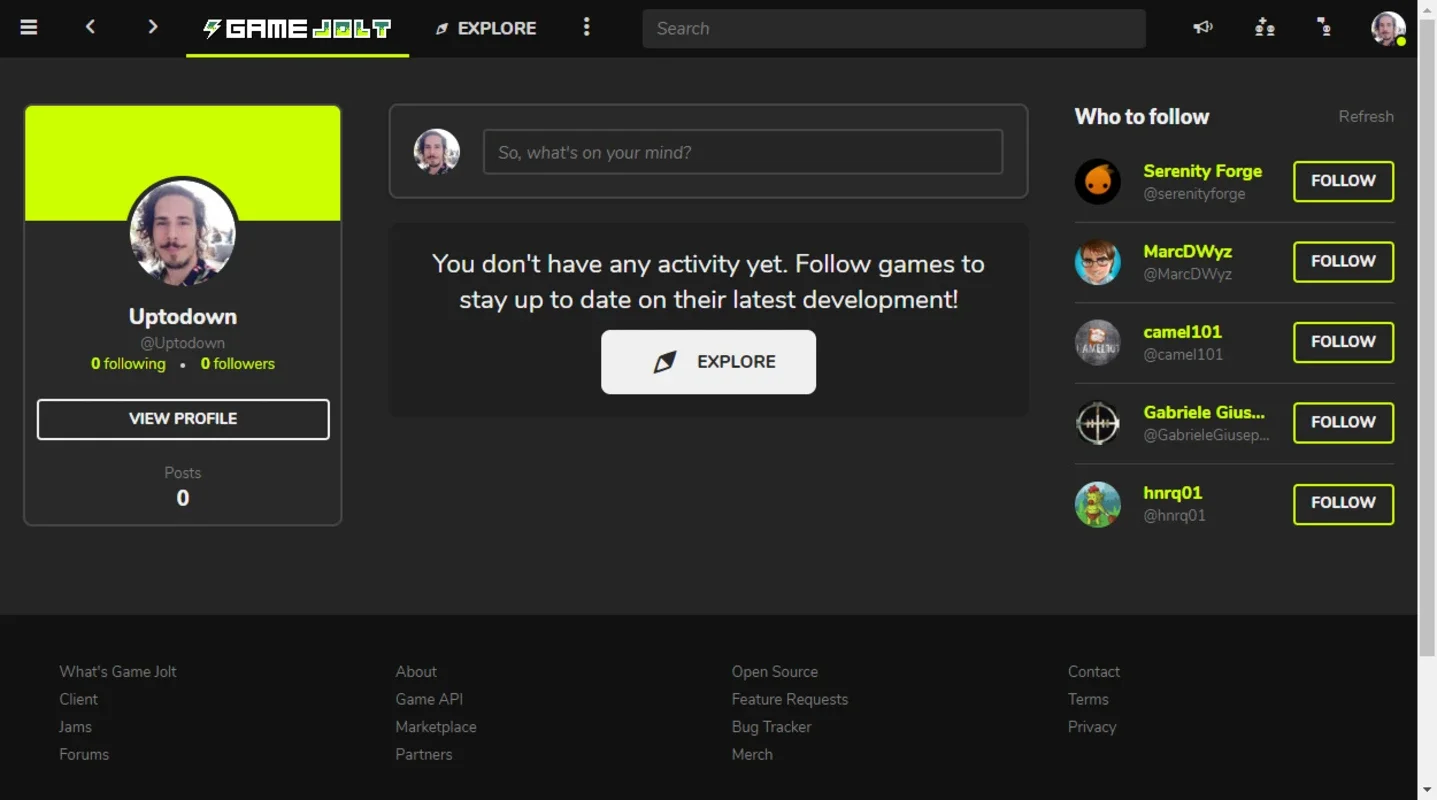1437x800 pixels.
Task: Click the large Explore button
Action: point(708,362)
